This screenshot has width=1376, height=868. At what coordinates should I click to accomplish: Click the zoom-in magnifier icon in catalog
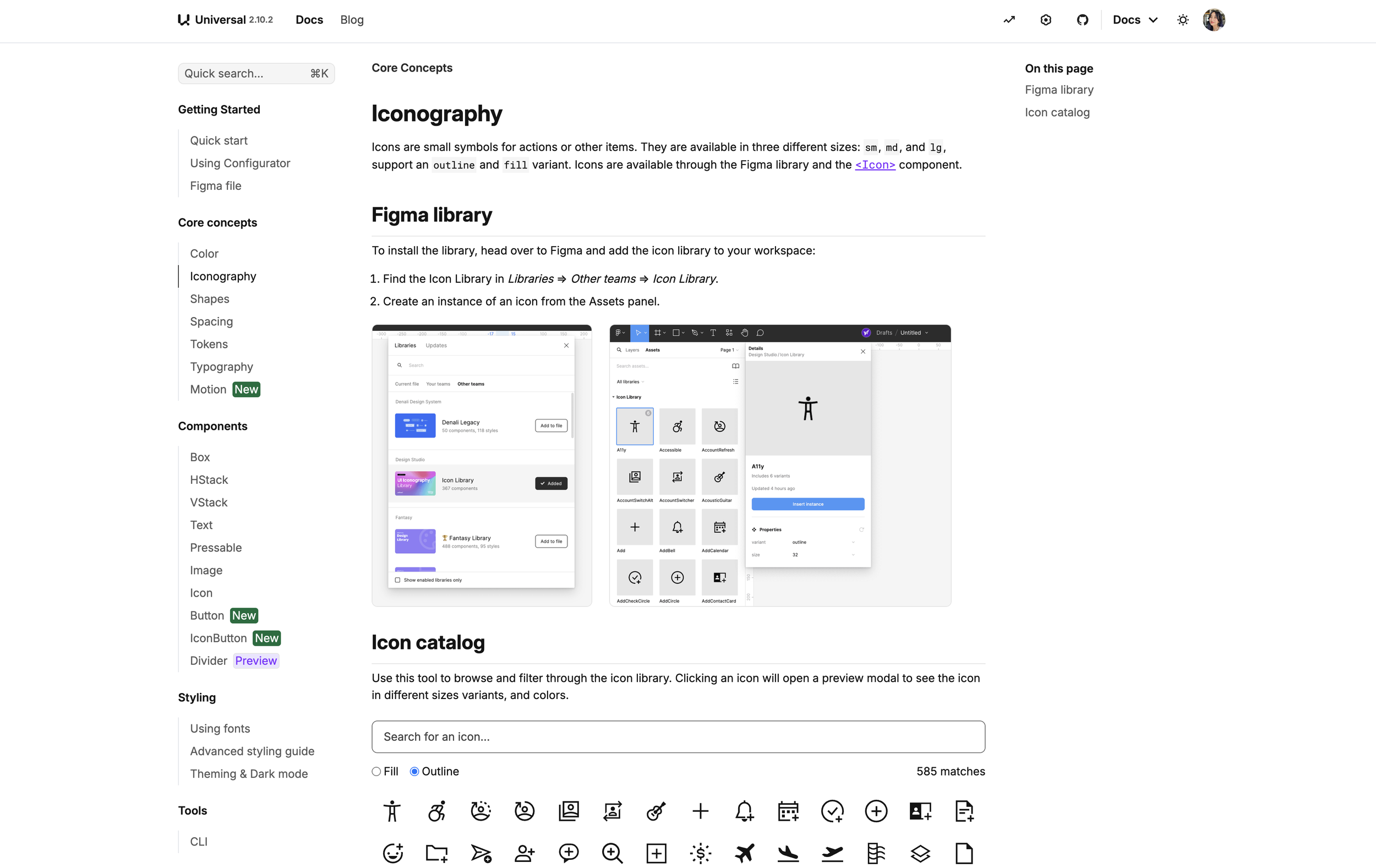612,853
